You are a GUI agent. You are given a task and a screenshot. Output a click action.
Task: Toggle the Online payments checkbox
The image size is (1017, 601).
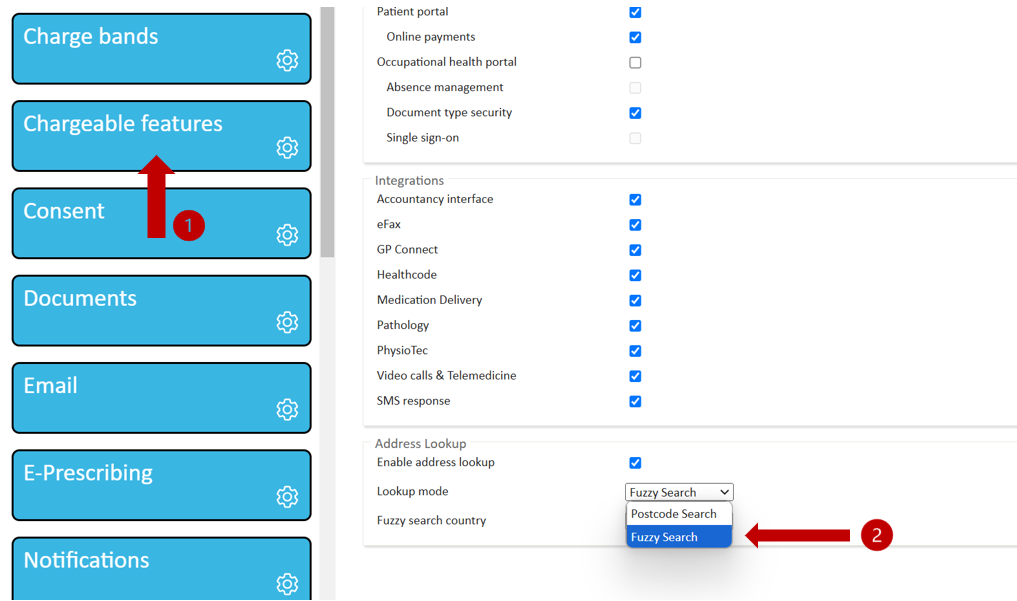pos(635,37)
